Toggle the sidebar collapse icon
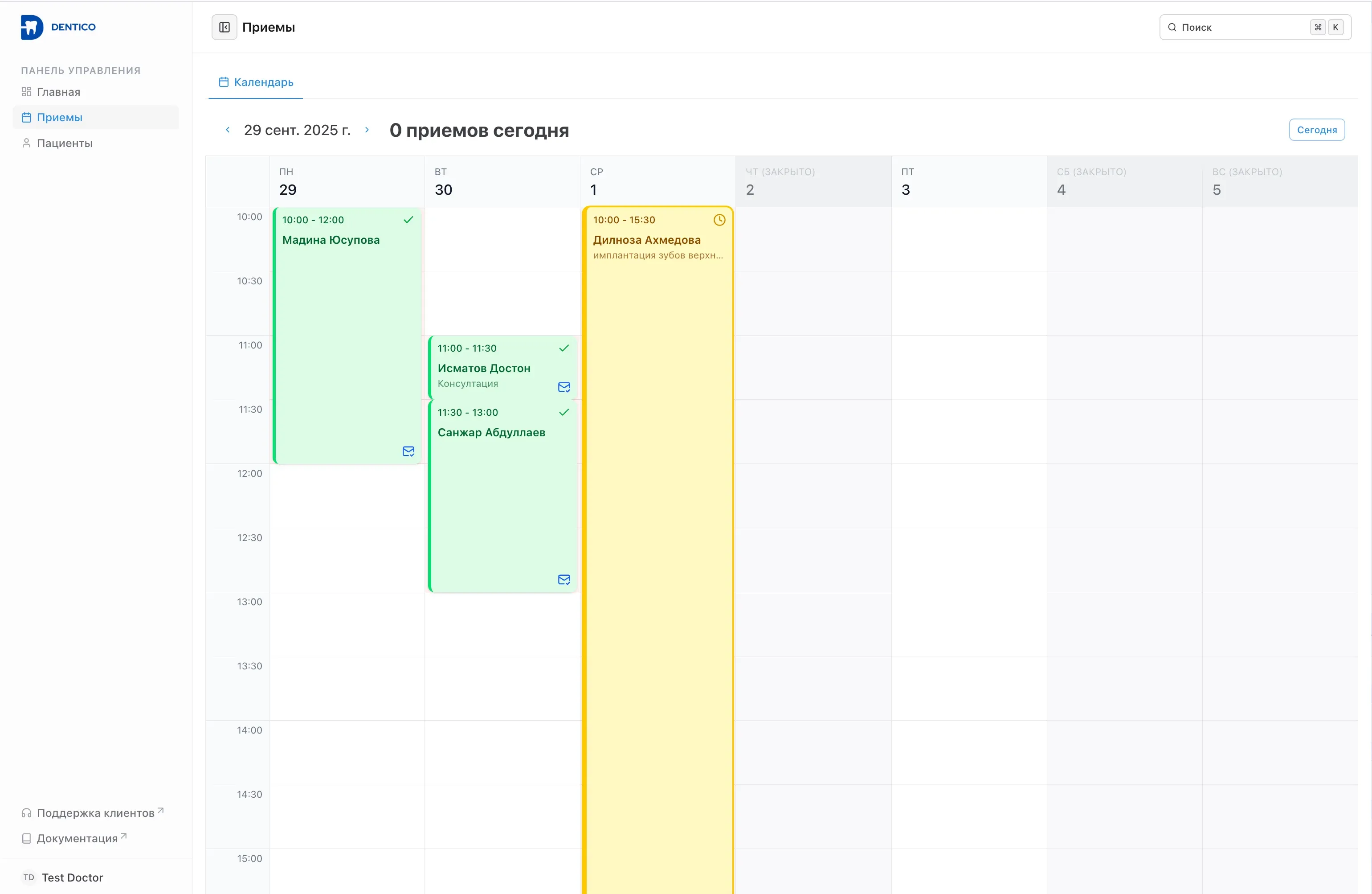 click(x=224, y=27)
